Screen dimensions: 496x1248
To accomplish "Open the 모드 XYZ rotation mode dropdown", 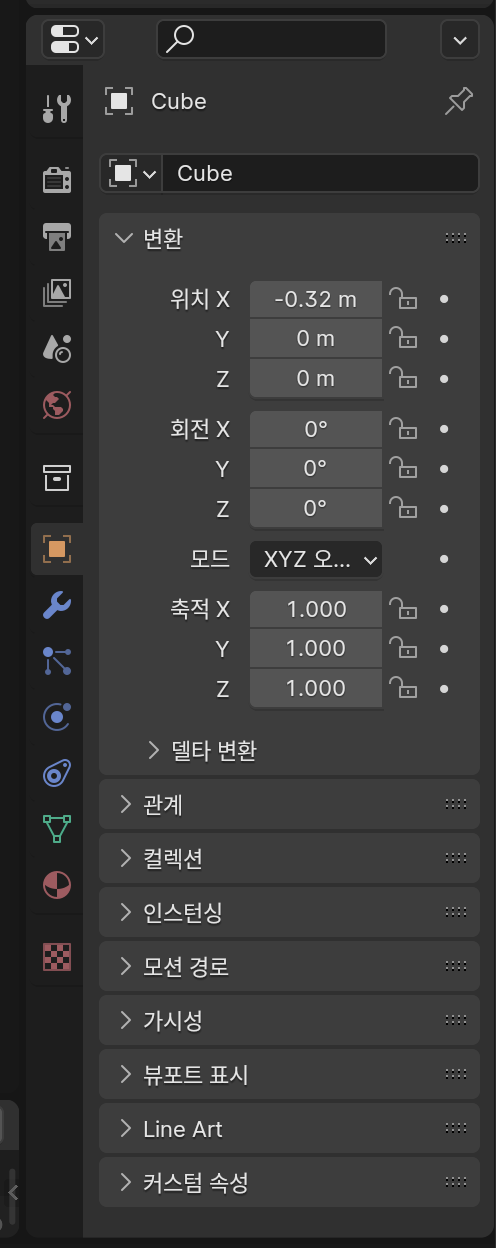I will pyautogui.click(x=316, y=559).
